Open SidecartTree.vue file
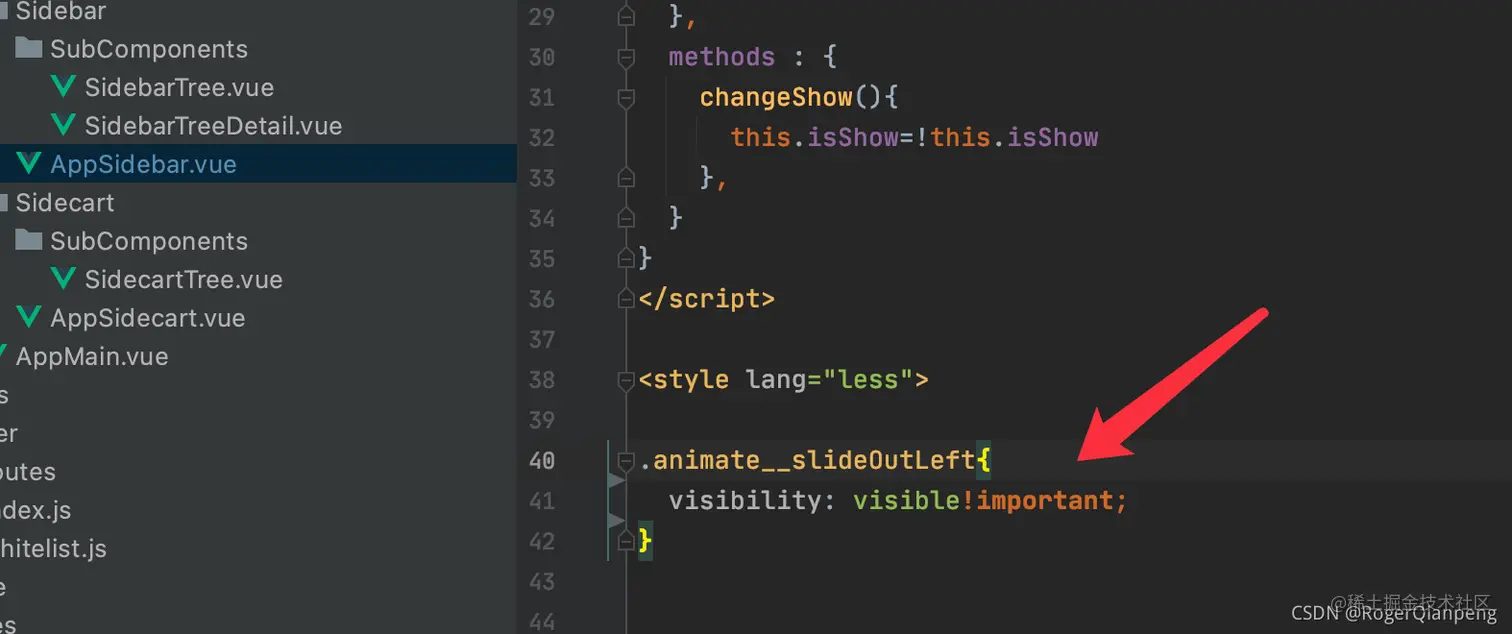Screen dimensions: 1512x634 tap(183, 280)
